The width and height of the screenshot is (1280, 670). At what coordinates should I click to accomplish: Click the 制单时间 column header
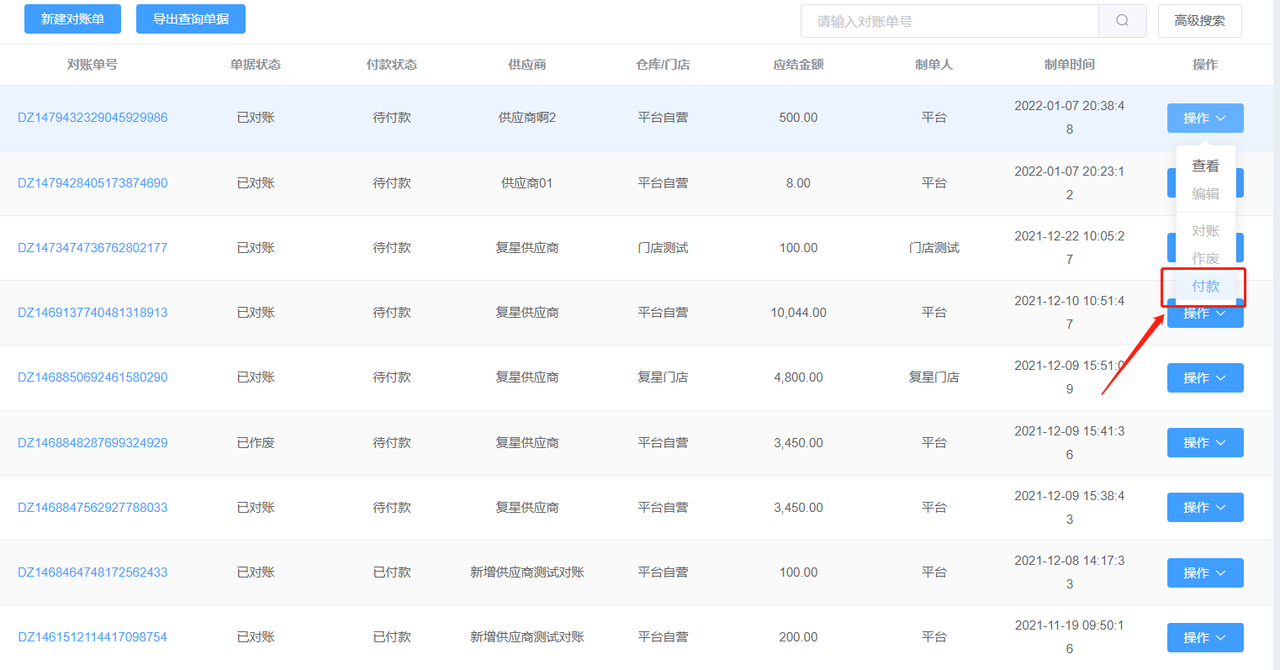point(1069,65)
